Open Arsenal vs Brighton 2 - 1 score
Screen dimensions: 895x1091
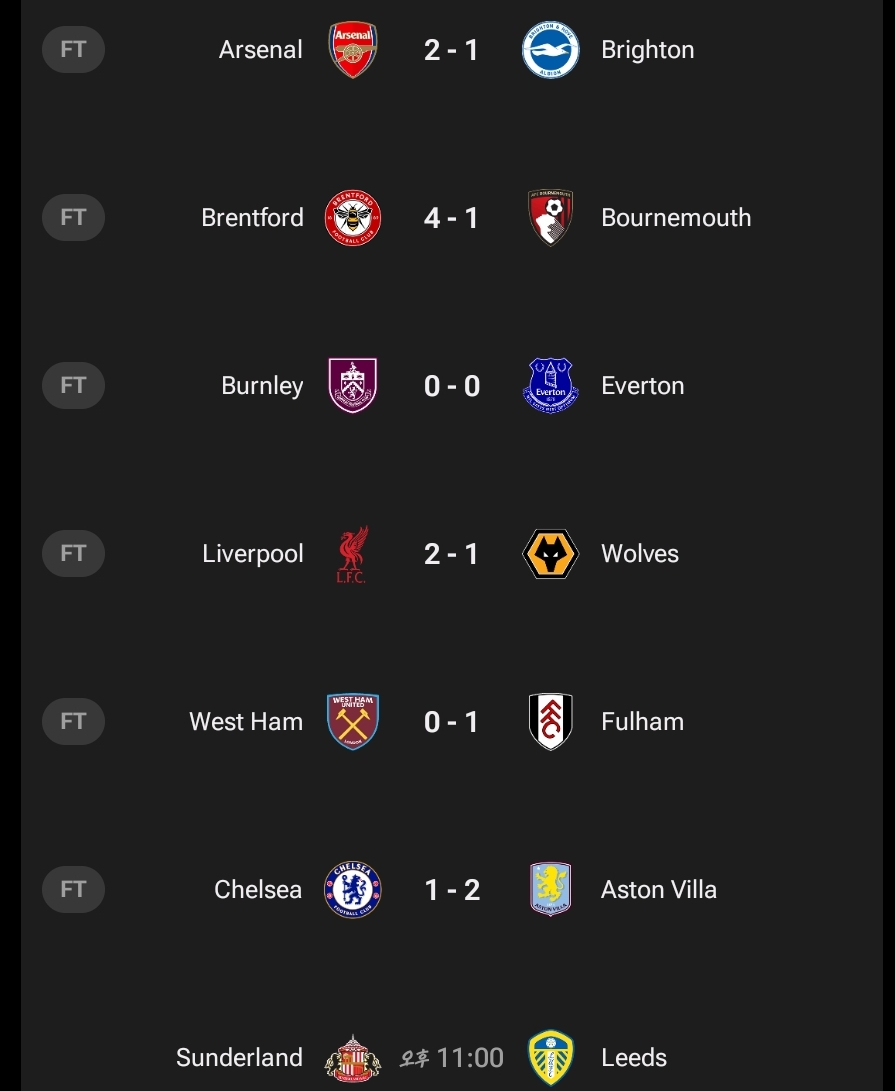pos(451,50)
